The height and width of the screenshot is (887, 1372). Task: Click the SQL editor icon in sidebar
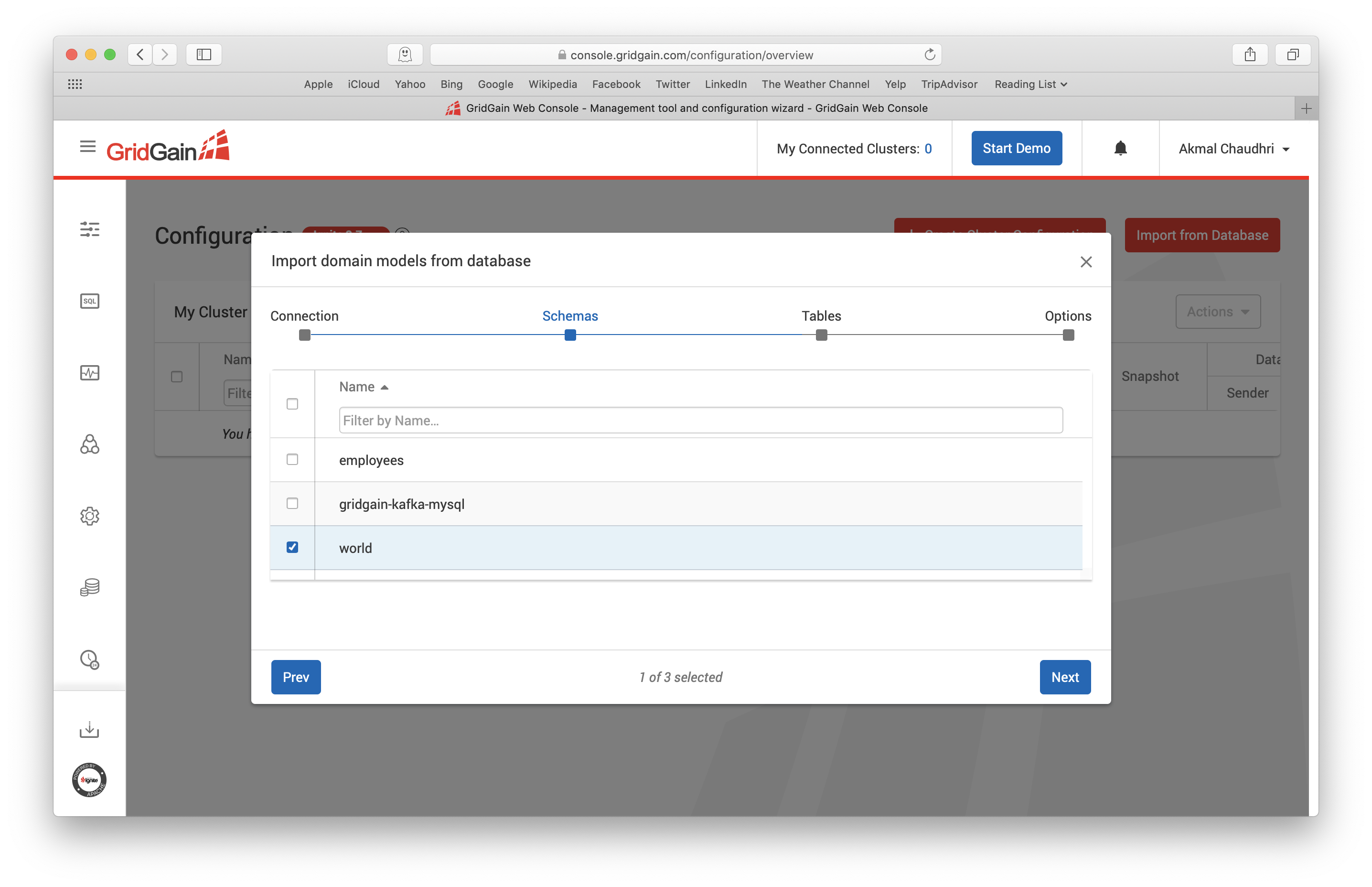point(90,300)
